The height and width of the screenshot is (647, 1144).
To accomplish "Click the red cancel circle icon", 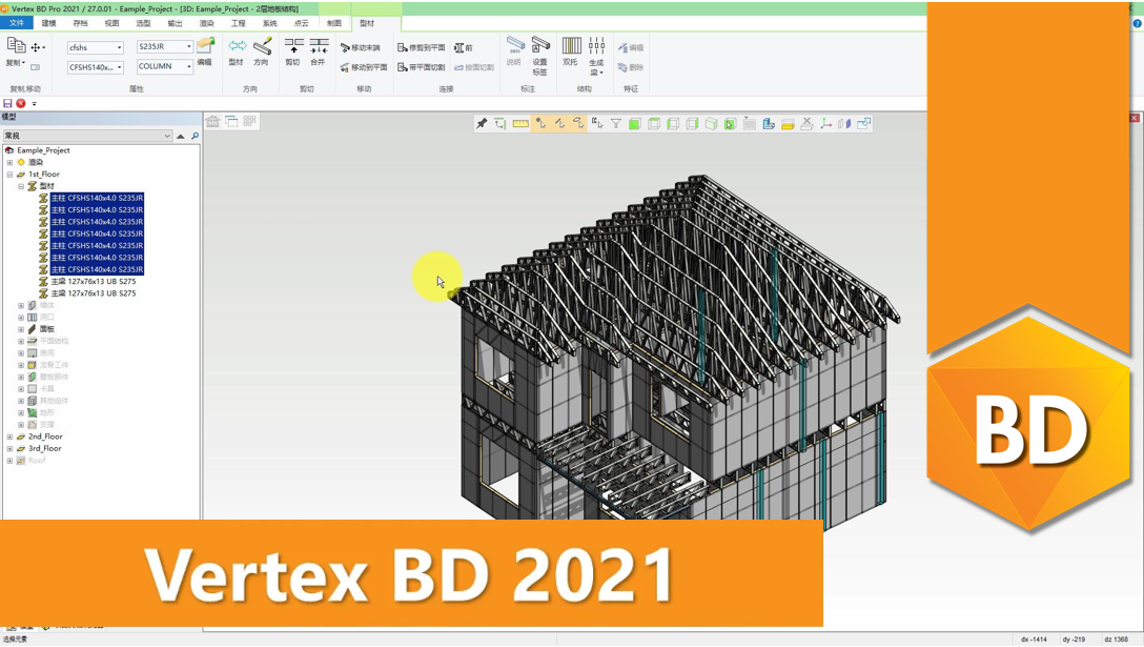I will [21, 104].
